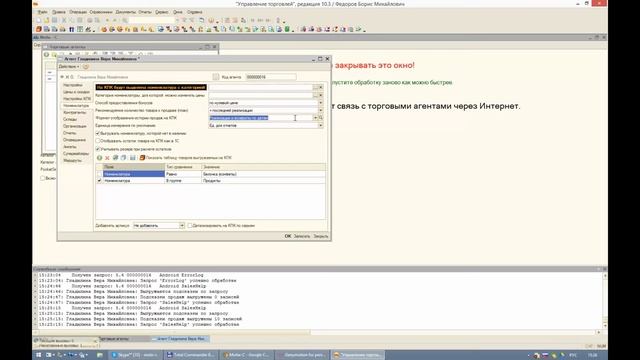The width and height of the screenshot is (640, 360).
Task: Click the Undo arrow in main toolbar
Action: coord(107,20)
